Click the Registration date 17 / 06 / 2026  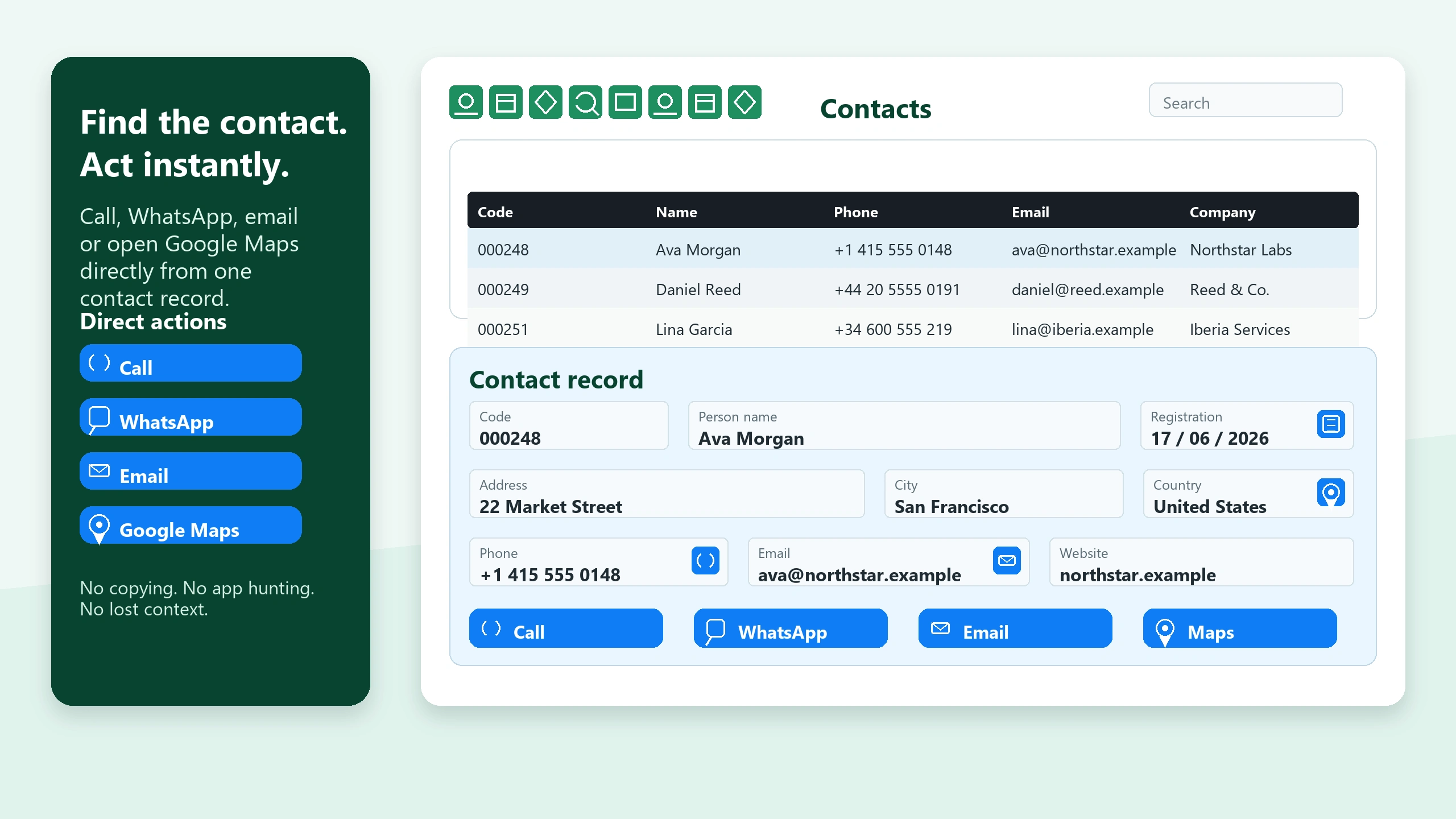[1210, 439]
